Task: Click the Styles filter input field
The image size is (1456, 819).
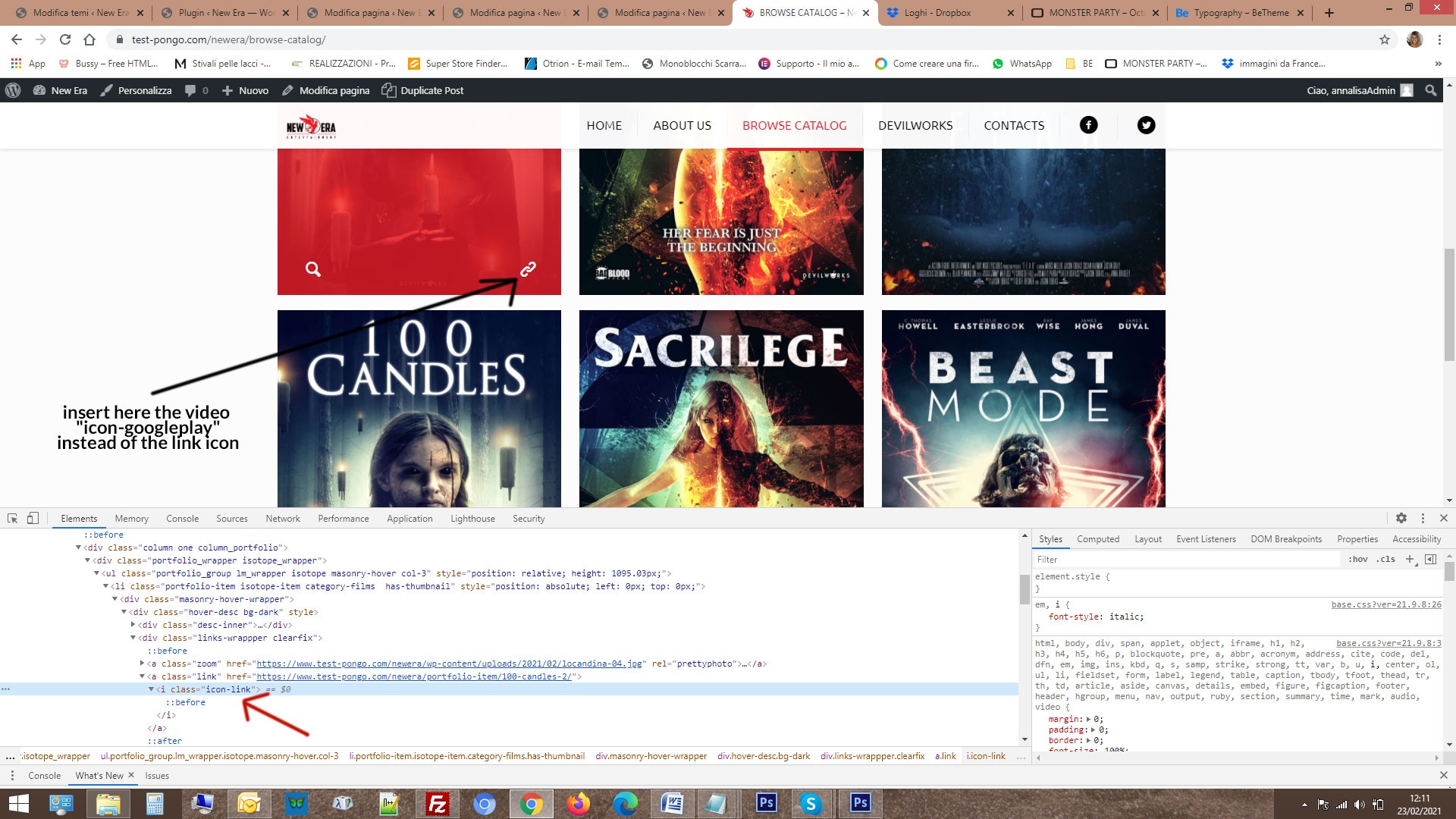Action: pos(1187,560)
